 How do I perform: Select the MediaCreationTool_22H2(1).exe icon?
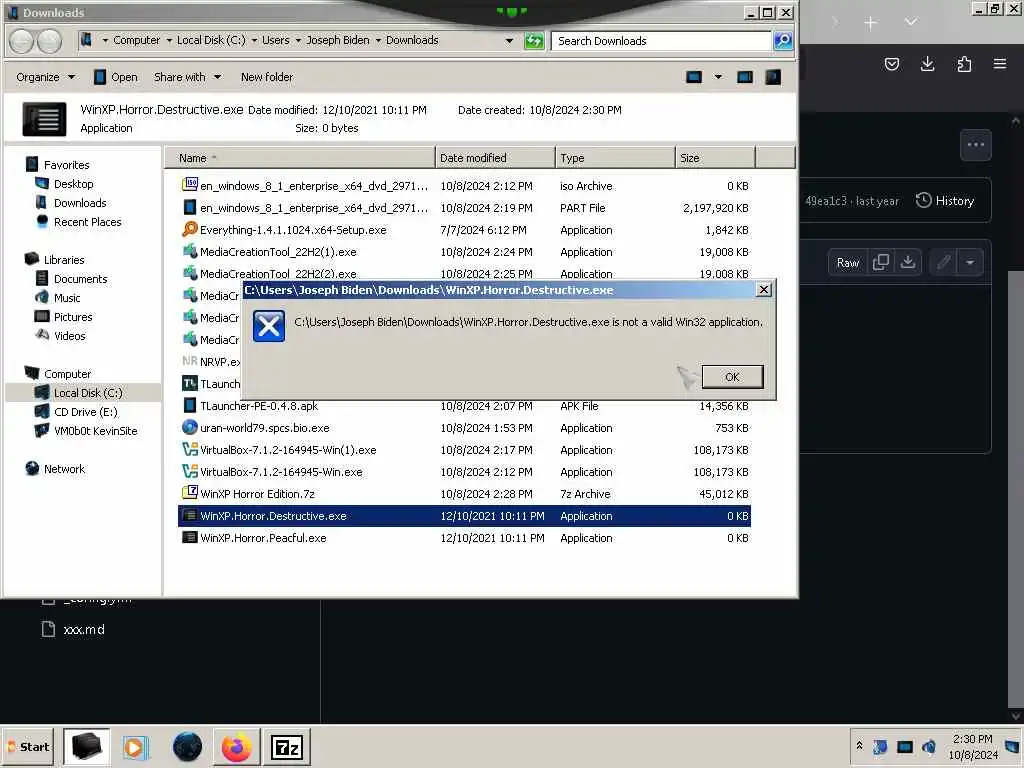pyautogui.click(x=189, y=251)
